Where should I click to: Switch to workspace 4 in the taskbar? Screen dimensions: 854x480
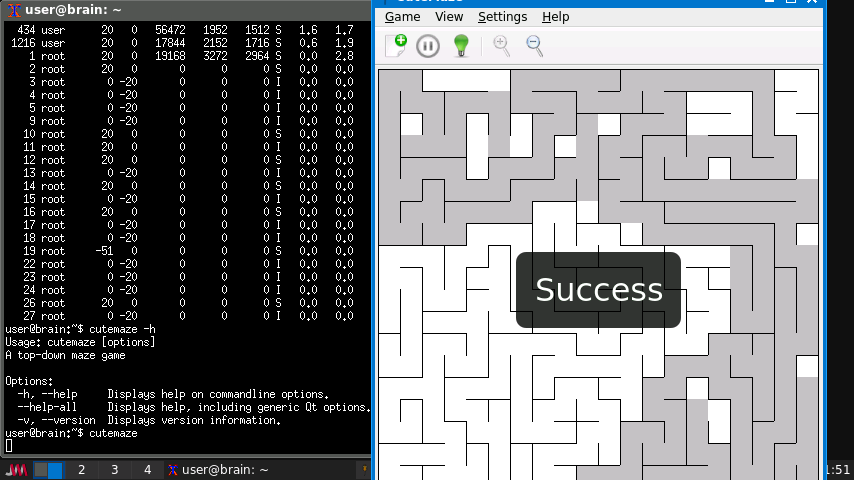click(147, 470)
